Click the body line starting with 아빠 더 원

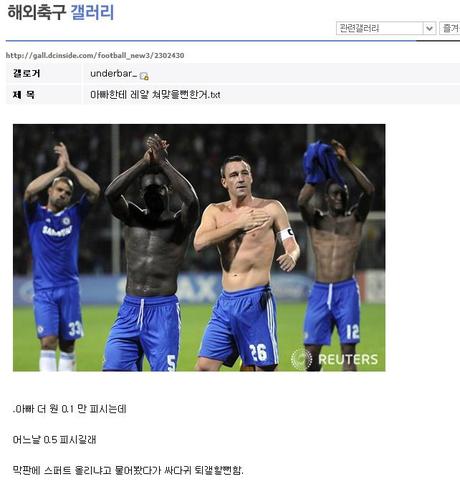pos(69,409)
